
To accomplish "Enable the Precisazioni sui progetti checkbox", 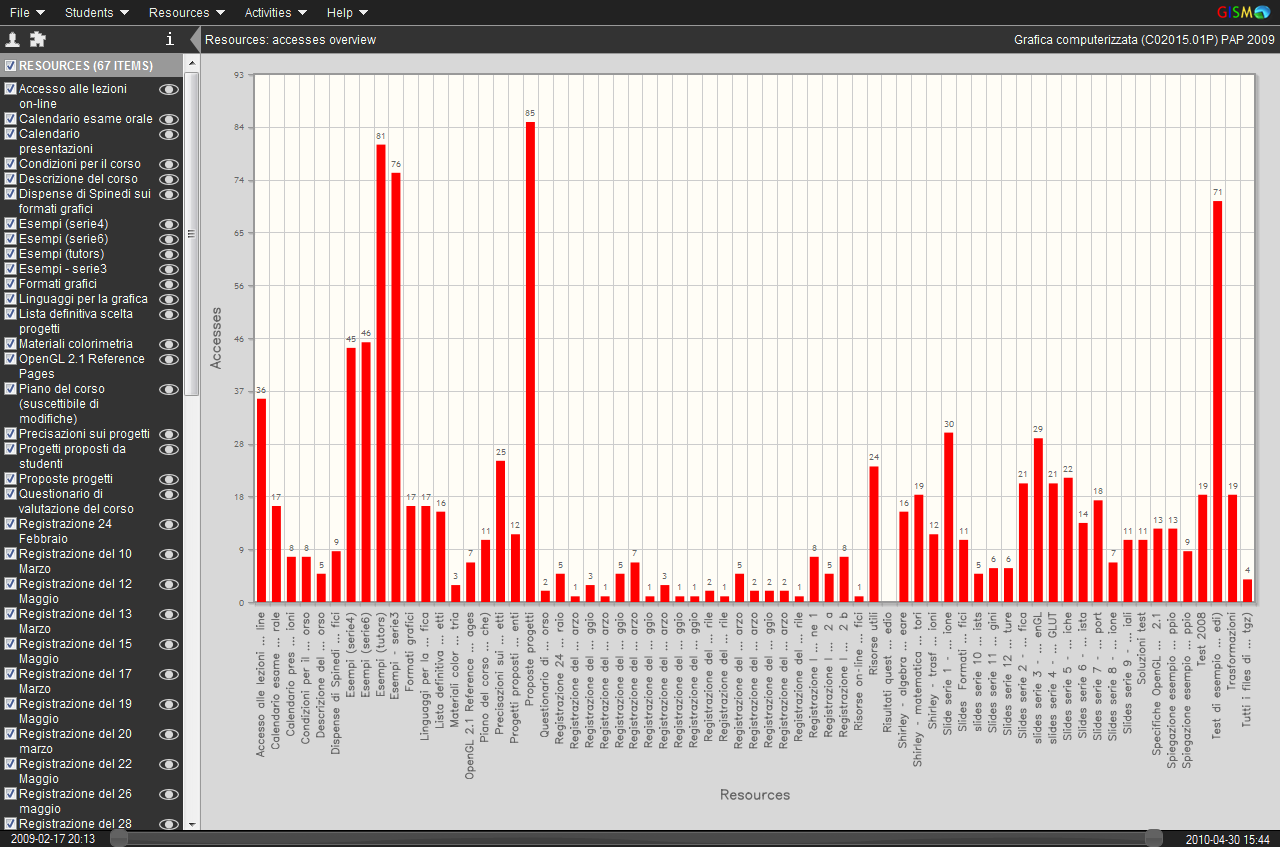I will coord(9,433).
